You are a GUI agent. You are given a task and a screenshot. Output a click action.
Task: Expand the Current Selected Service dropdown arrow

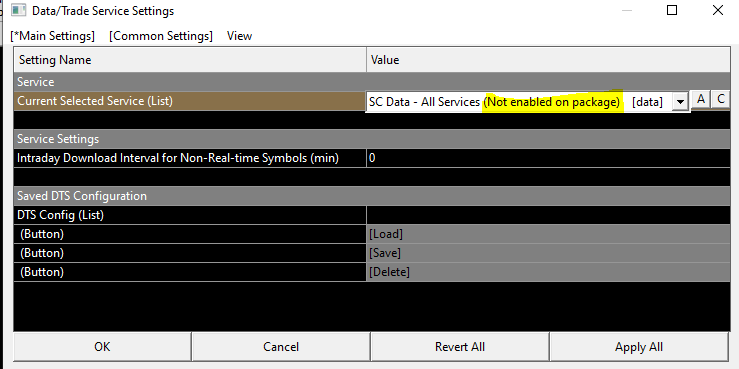point(680,102)
